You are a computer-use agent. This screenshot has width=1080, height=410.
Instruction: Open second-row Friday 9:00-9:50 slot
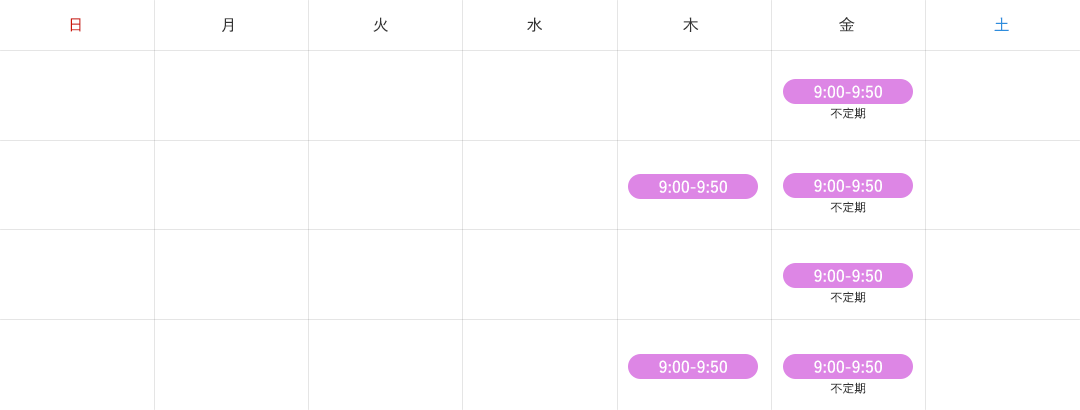(x=848, y=186)
